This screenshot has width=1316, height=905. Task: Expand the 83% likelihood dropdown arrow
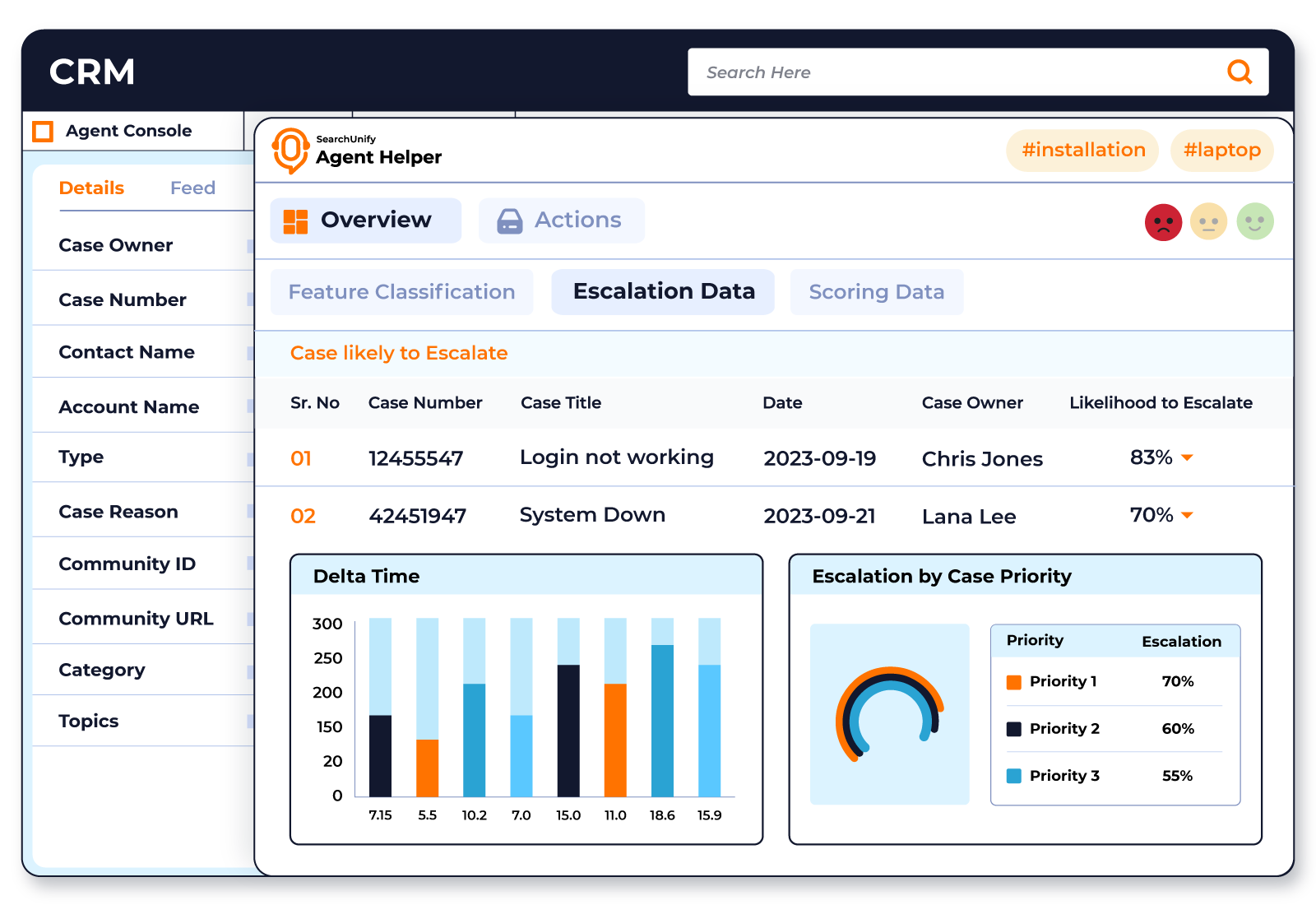[1187, 457]
